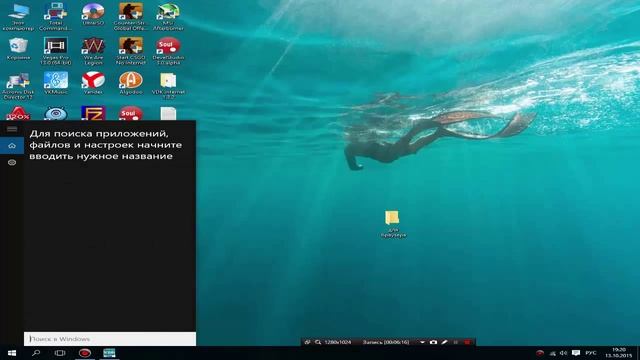Select the 'для браузера' folder on the desktop
This screenshot has width=640, height=360.
pyautogui.click(x=393, y=224)
